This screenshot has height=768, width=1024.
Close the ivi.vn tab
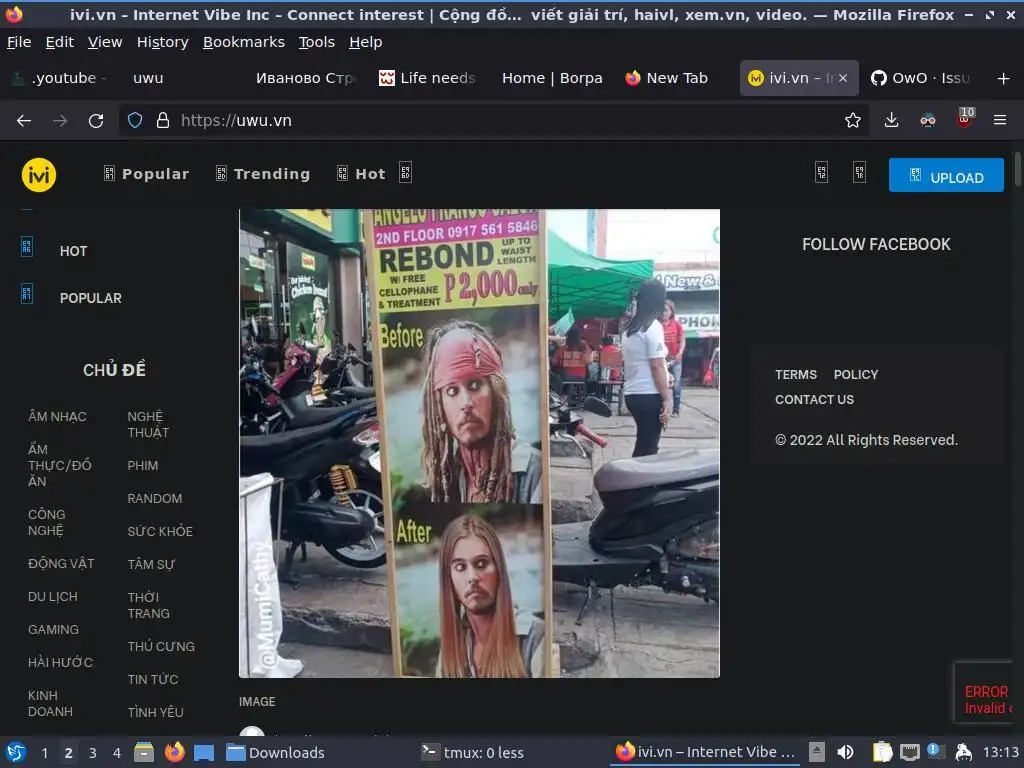coord(843,78)
